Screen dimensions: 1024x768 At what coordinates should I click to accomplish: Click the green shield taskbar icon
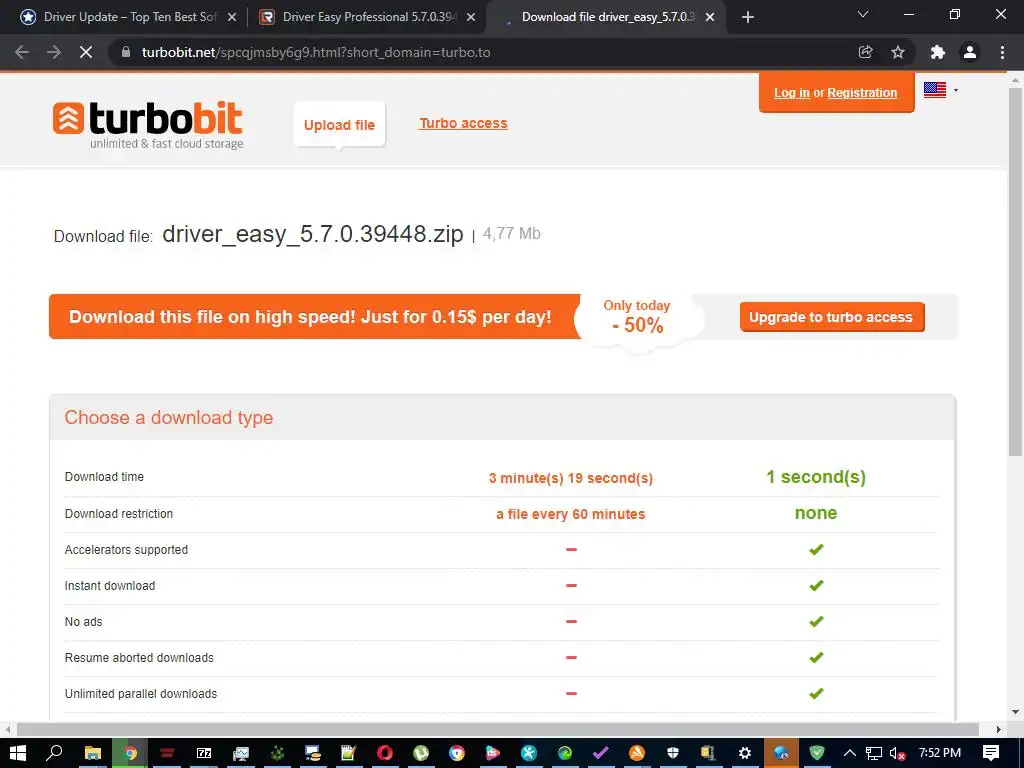coord(817,753)
